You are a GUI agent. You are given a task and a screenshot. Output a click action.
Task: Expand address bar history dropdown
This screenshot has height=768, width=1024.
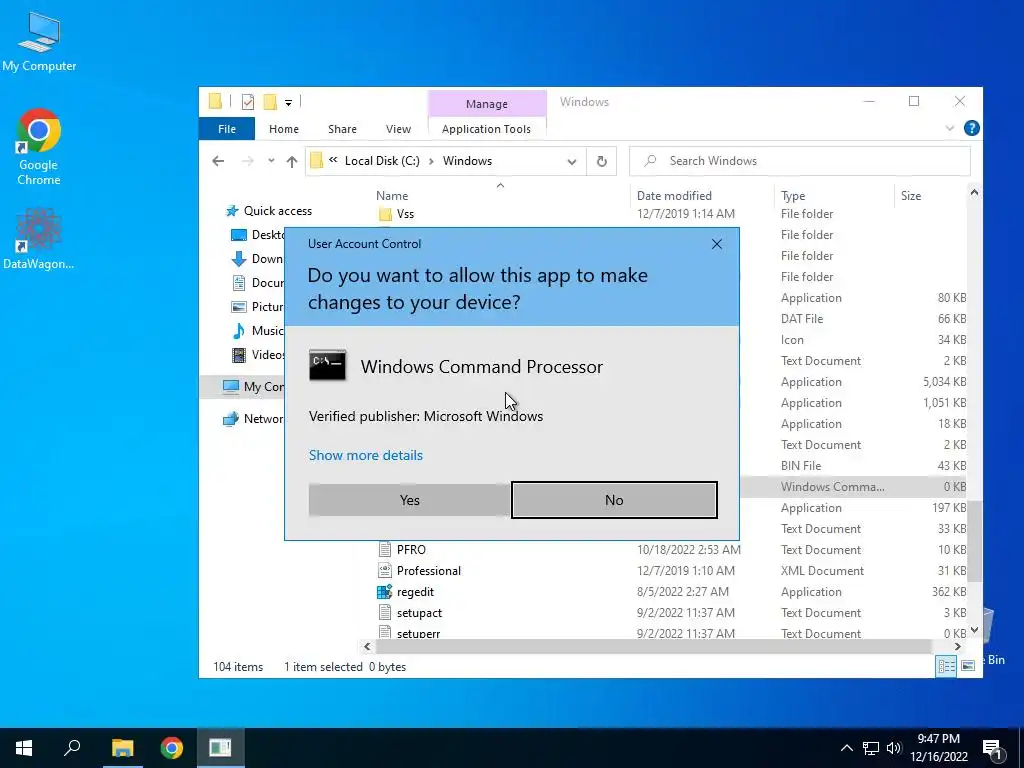(571, 161)
